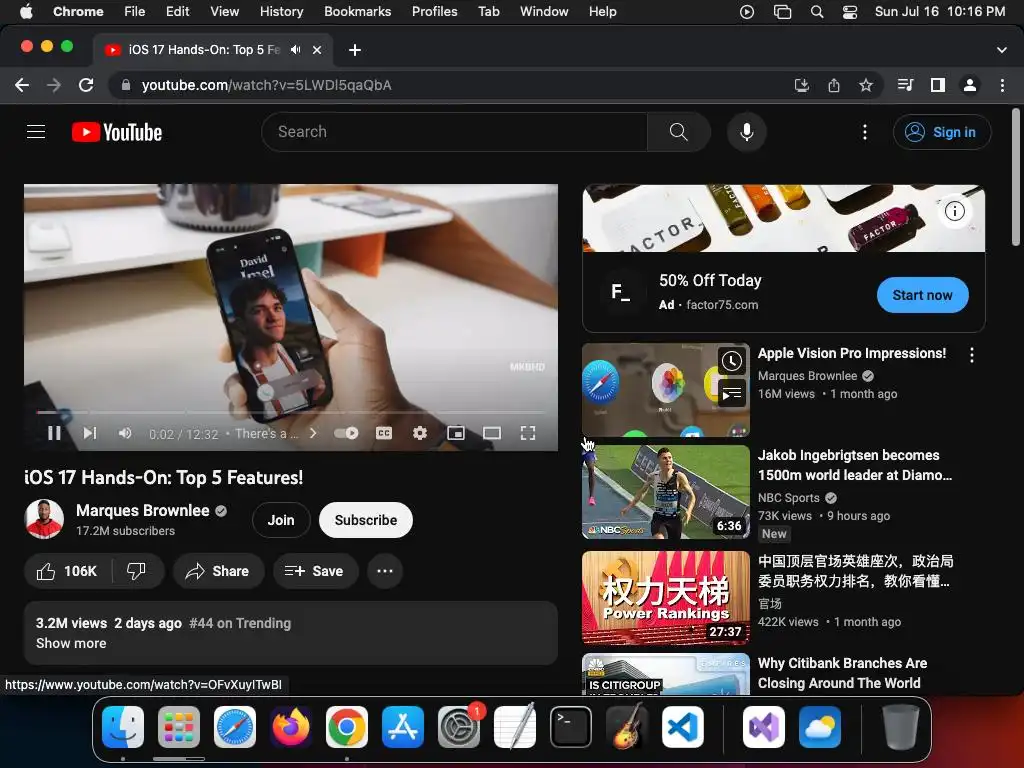Click the YouTube address bar URL
The height and width of the screenshot is (768, 1024).
(266, 85)
